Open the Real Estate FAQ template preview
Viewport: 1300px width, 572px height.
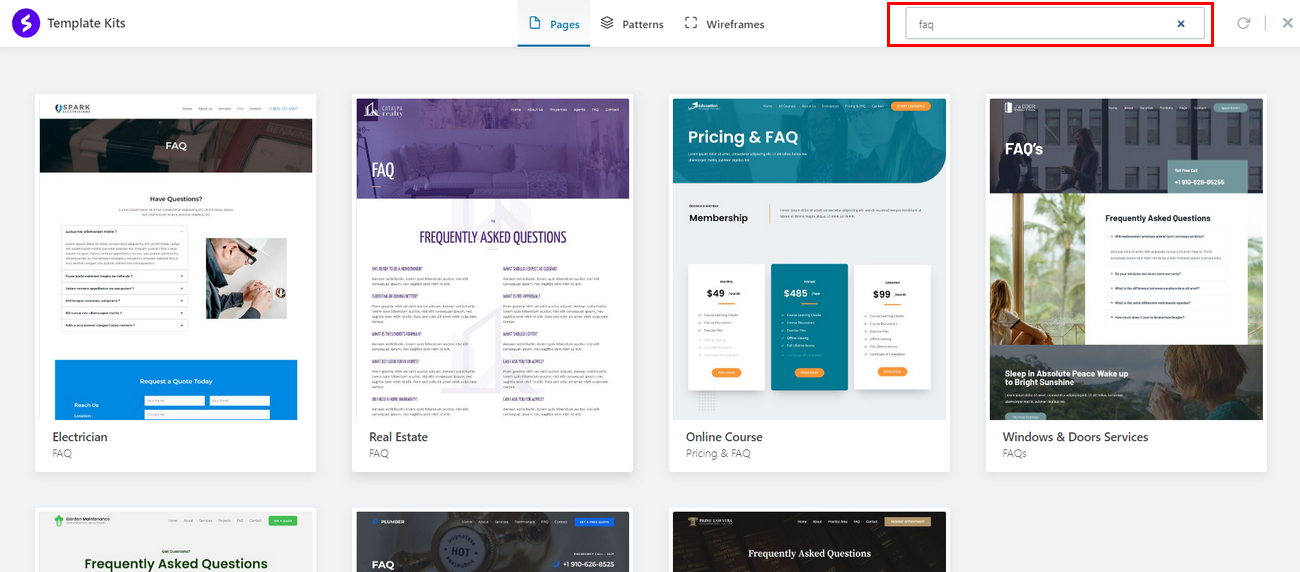(492, 257)
